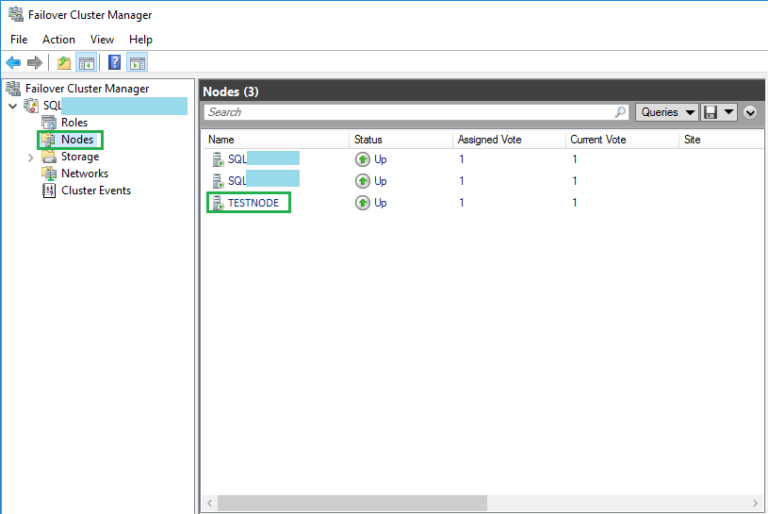Open the Help question mark icon
Image resolution: width=768 pixels, height=514 pixels.
tap(115, 62)
